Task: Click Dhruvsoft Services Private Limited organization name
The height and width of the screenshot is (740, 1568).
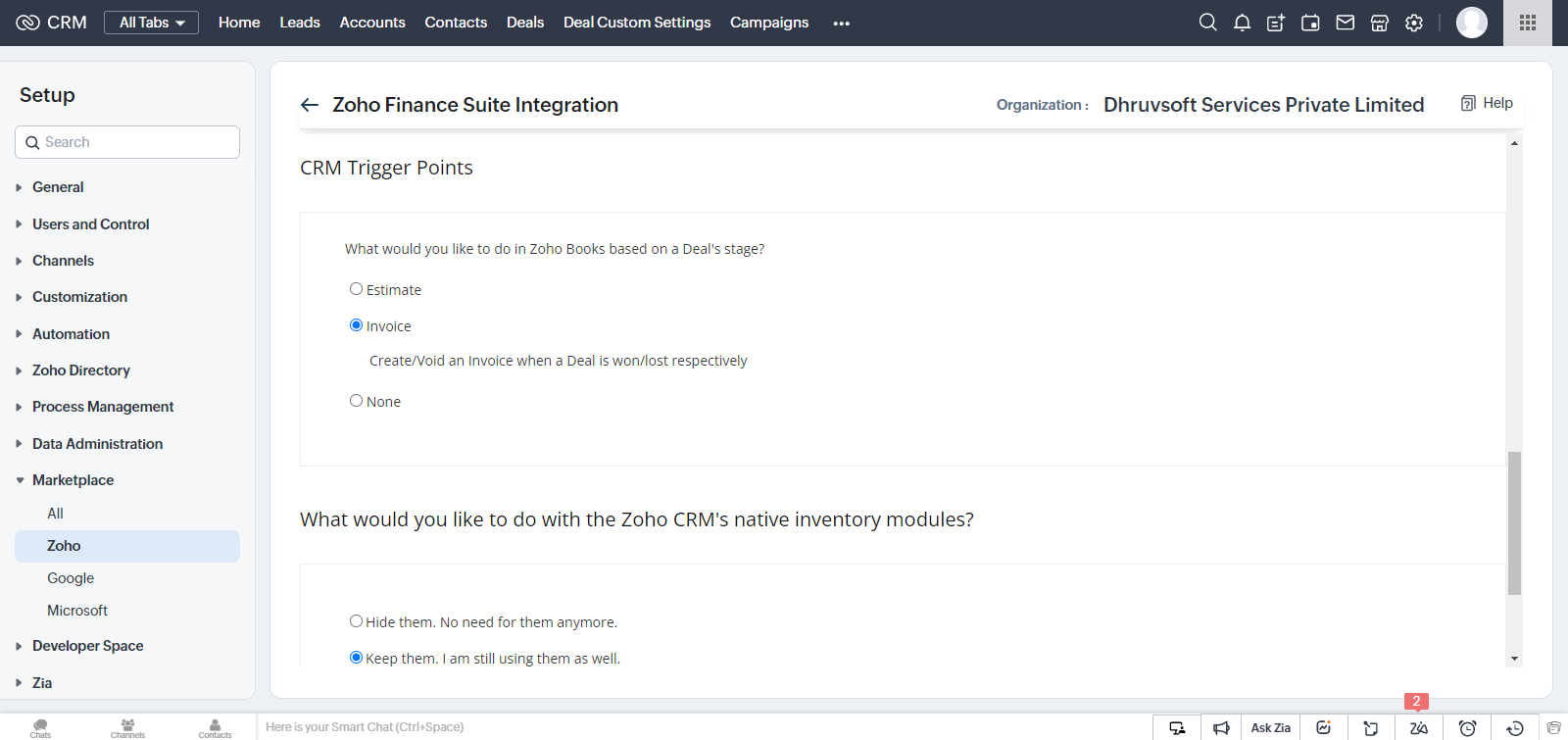Action: tap(1263, 105)
